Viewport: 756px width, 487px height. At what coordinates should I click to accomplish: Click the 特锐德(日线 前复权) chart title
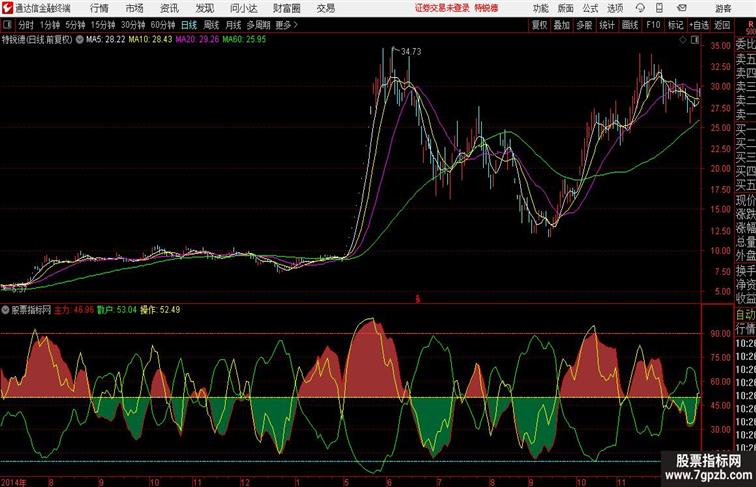pyautogui.click(x=37, y=40)
